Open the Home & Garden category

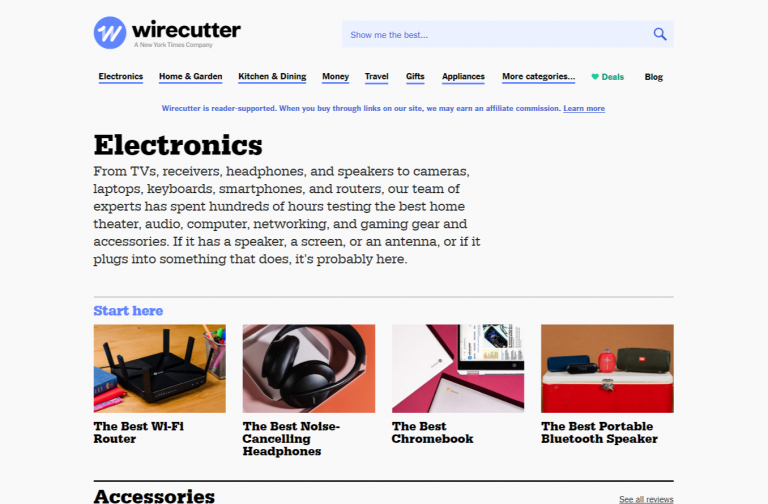191,76
